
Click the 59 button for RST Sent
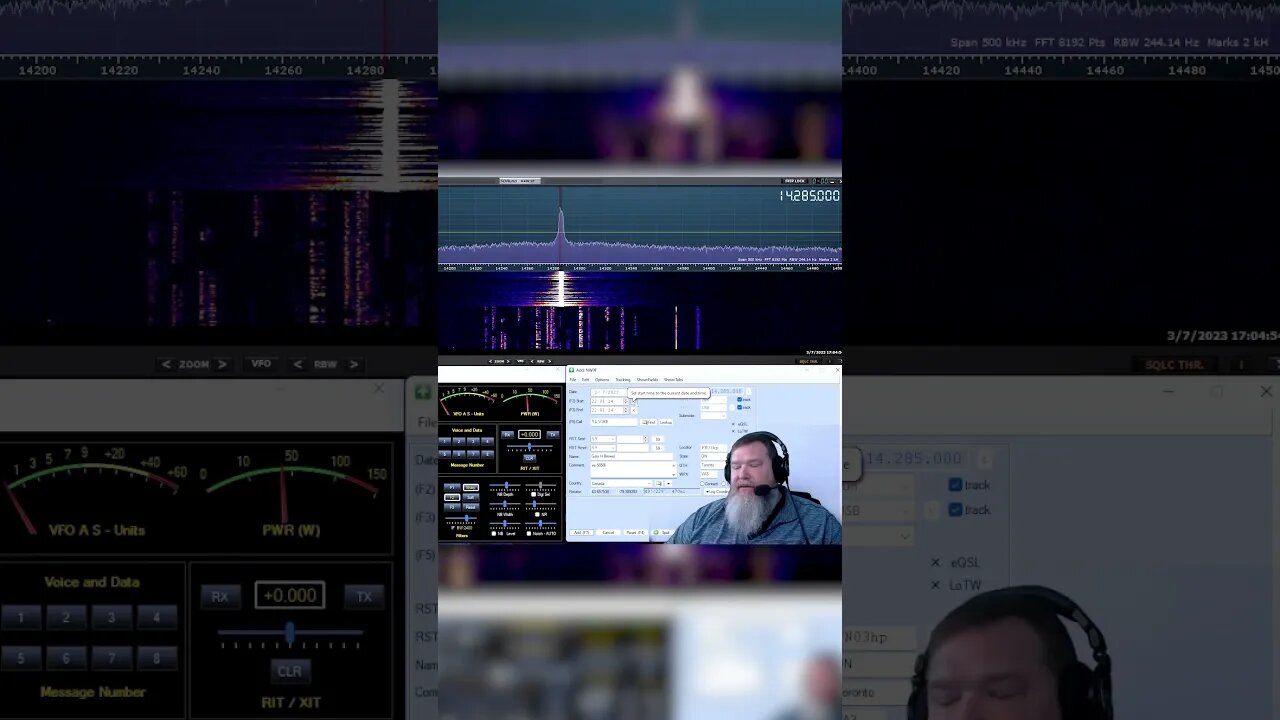pos(658,439)
